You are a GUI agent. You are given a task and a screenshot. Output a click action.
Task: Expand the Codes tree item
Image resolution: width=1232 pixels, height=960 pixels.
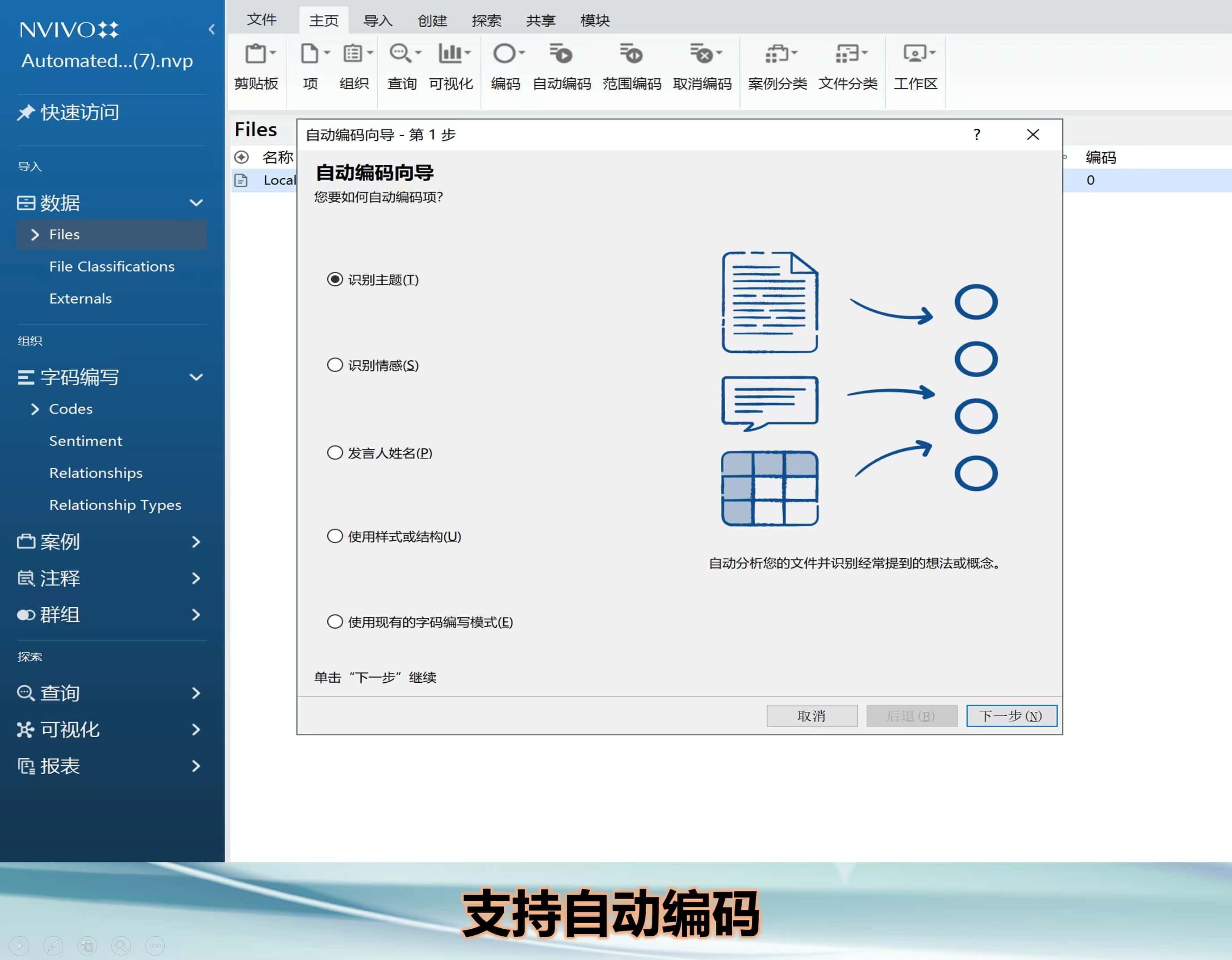35,409
